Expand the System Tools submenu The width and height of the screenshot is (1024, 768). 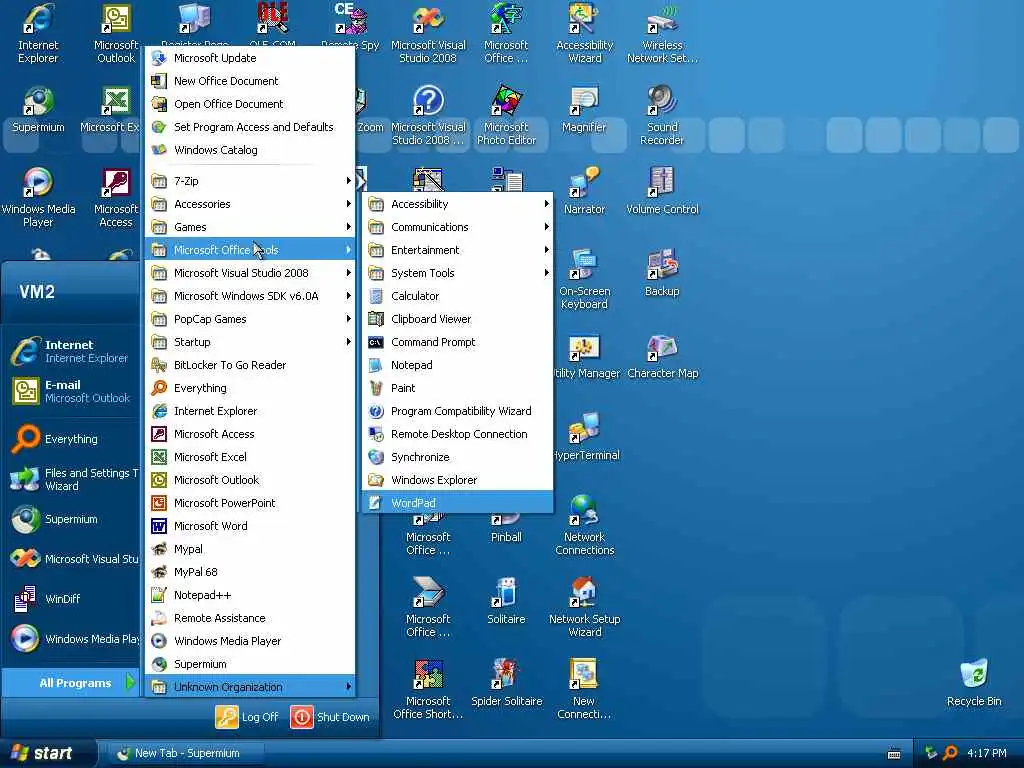point(457,273)
